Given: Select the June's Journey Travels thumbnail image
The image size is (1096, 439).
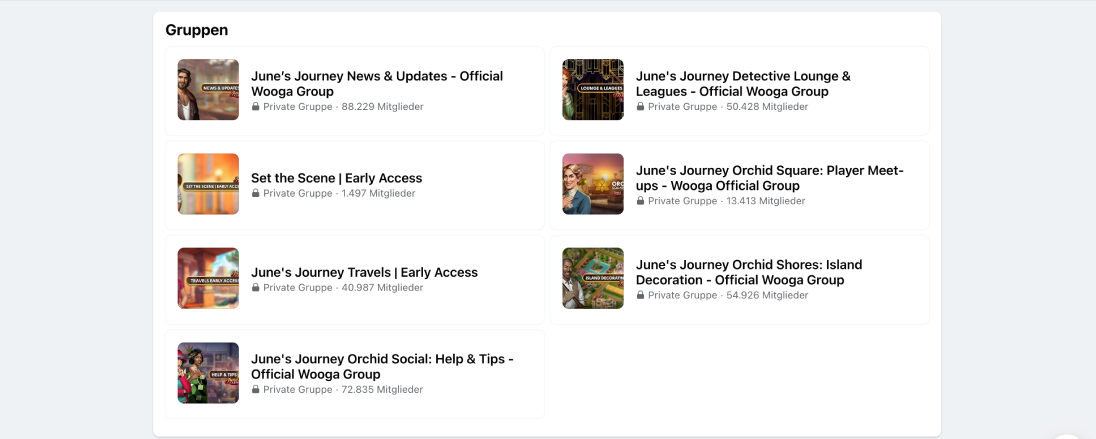Looking at the screenshot, I should [x=208, y=278].
